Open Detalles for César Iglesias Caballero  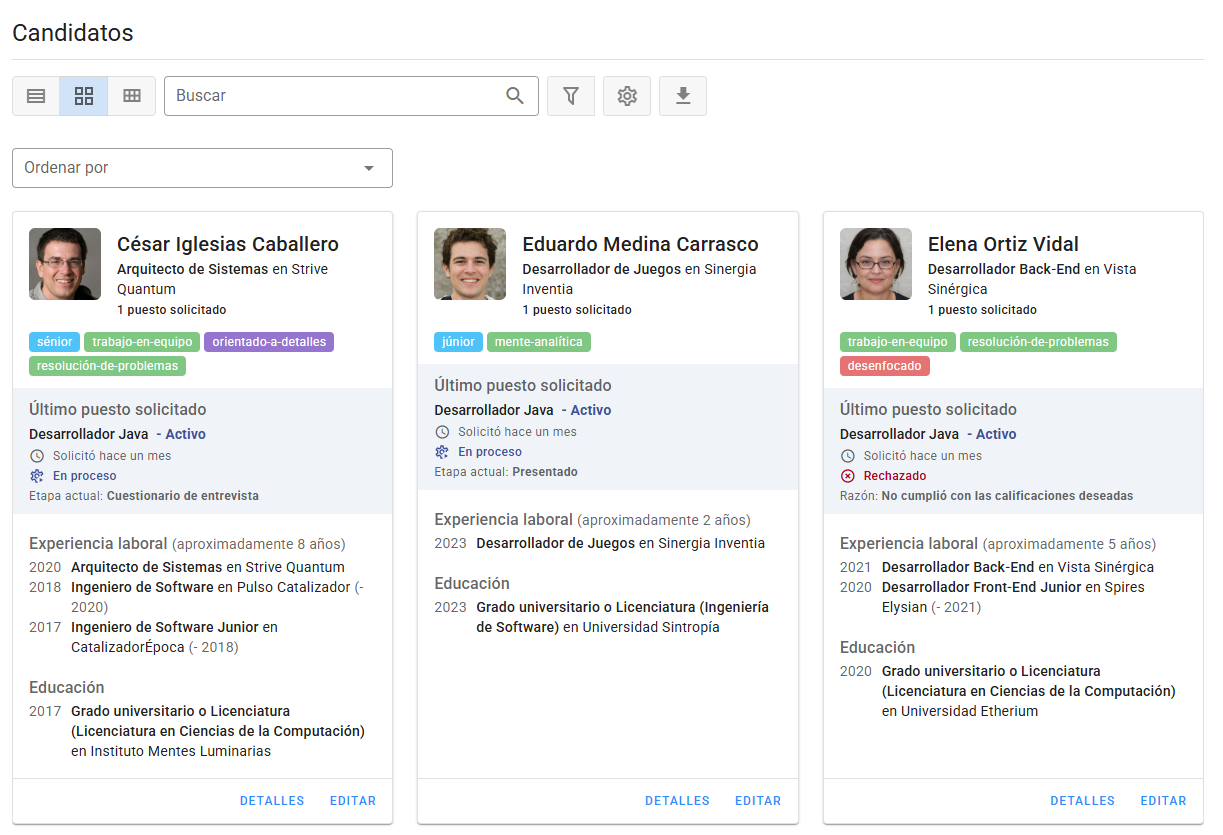coord(272,801)
